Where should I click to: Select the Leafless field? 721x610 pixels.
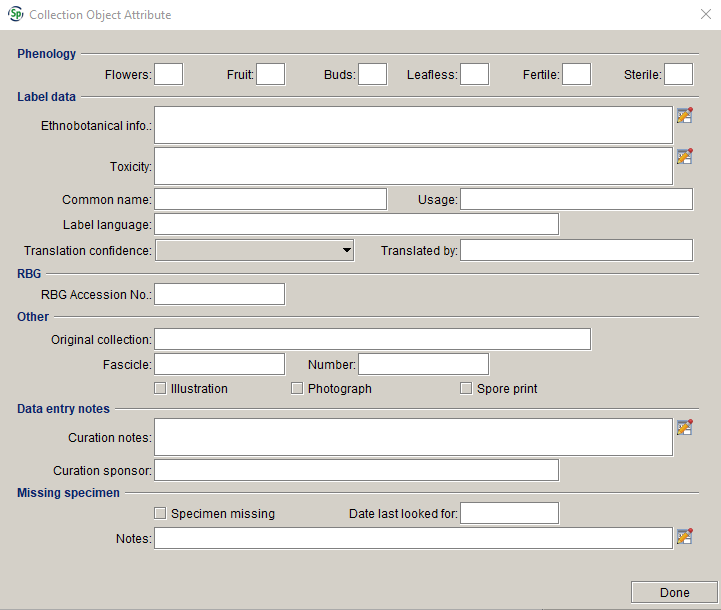(475, 74)
